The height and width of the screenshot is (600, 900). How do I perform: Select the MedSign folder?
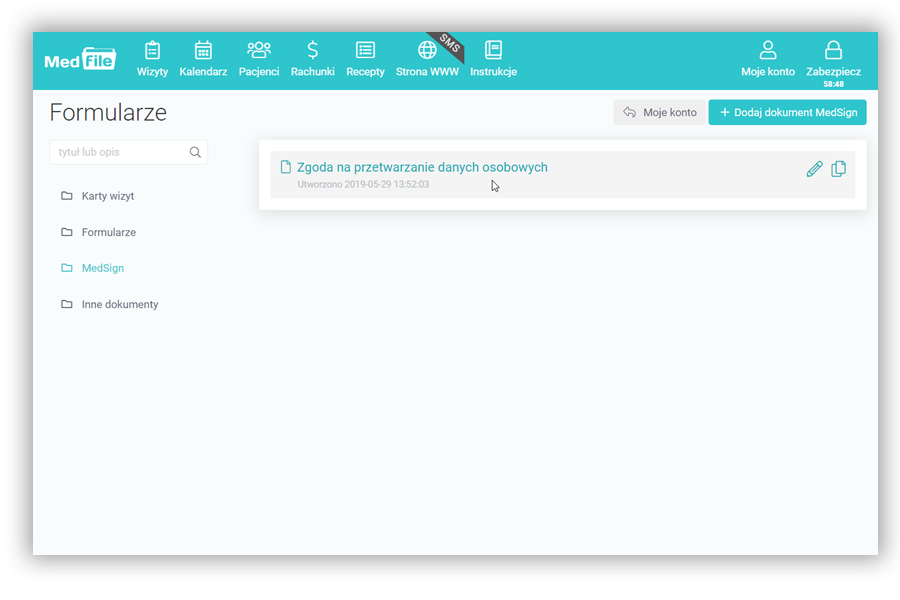(102, 268)
